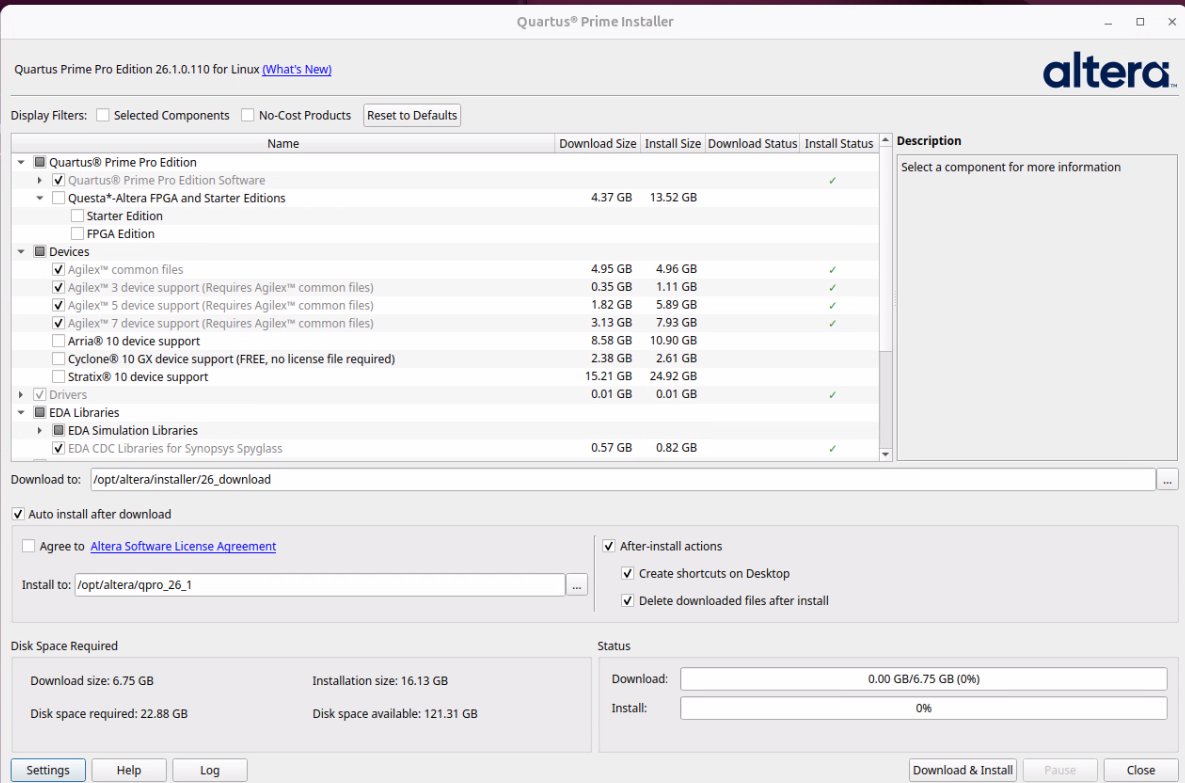Viewport: 1185px width, 783px height.
Task: Click the 'Disk space available: 121.31 GB' text
Action: [394, 713]
